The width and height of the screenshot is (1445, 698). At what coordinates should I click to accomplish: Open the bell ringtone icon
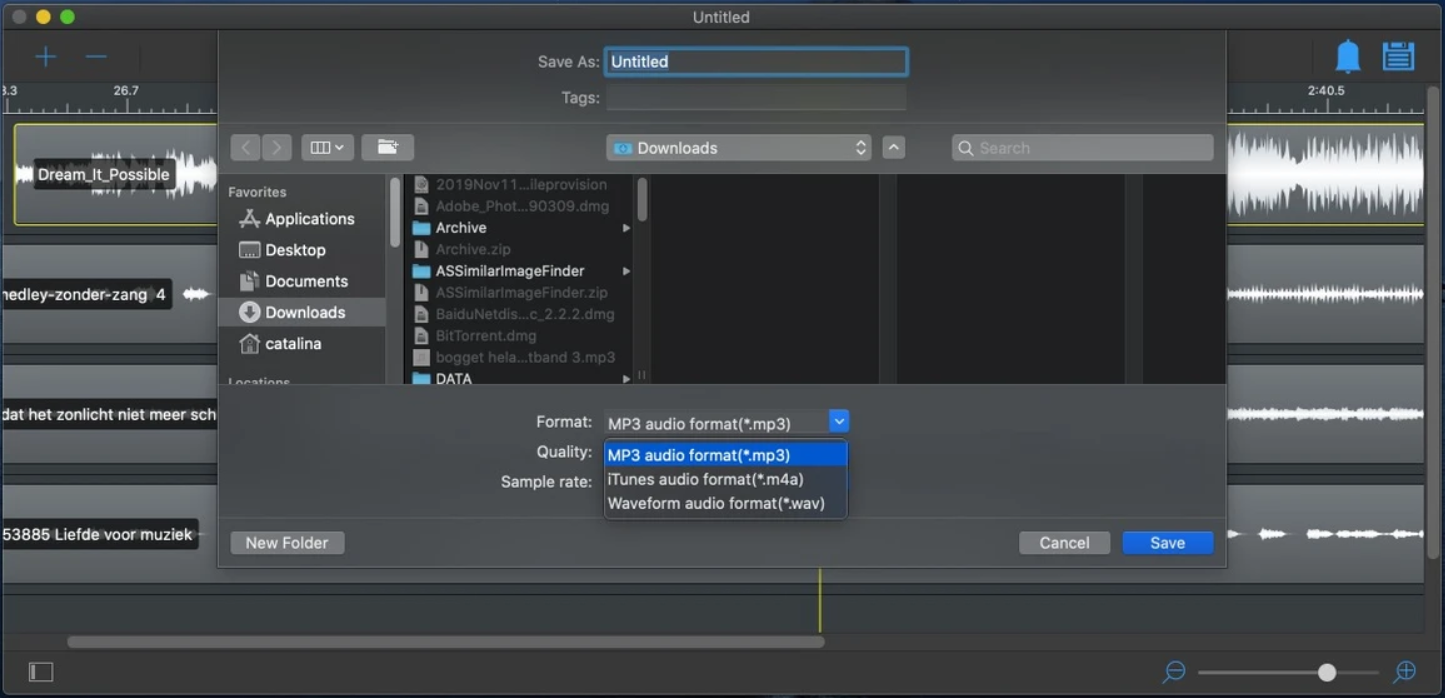[1348, 57]
